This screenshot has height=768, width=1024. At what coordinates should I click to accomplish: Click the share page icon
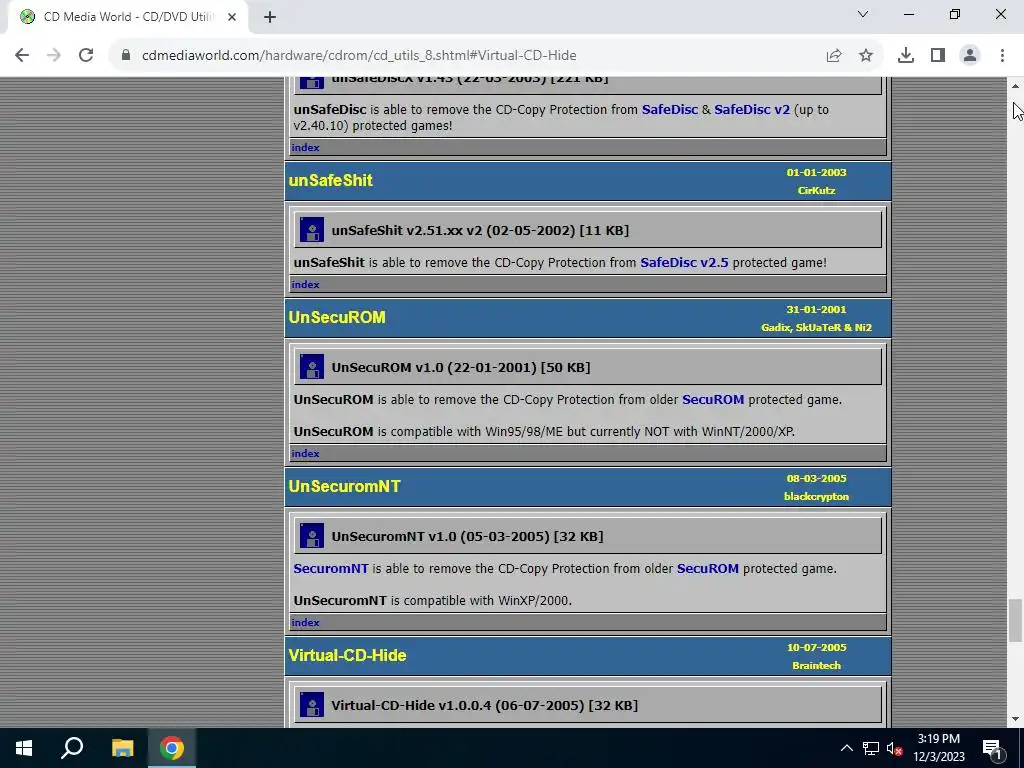pos(834,56)
